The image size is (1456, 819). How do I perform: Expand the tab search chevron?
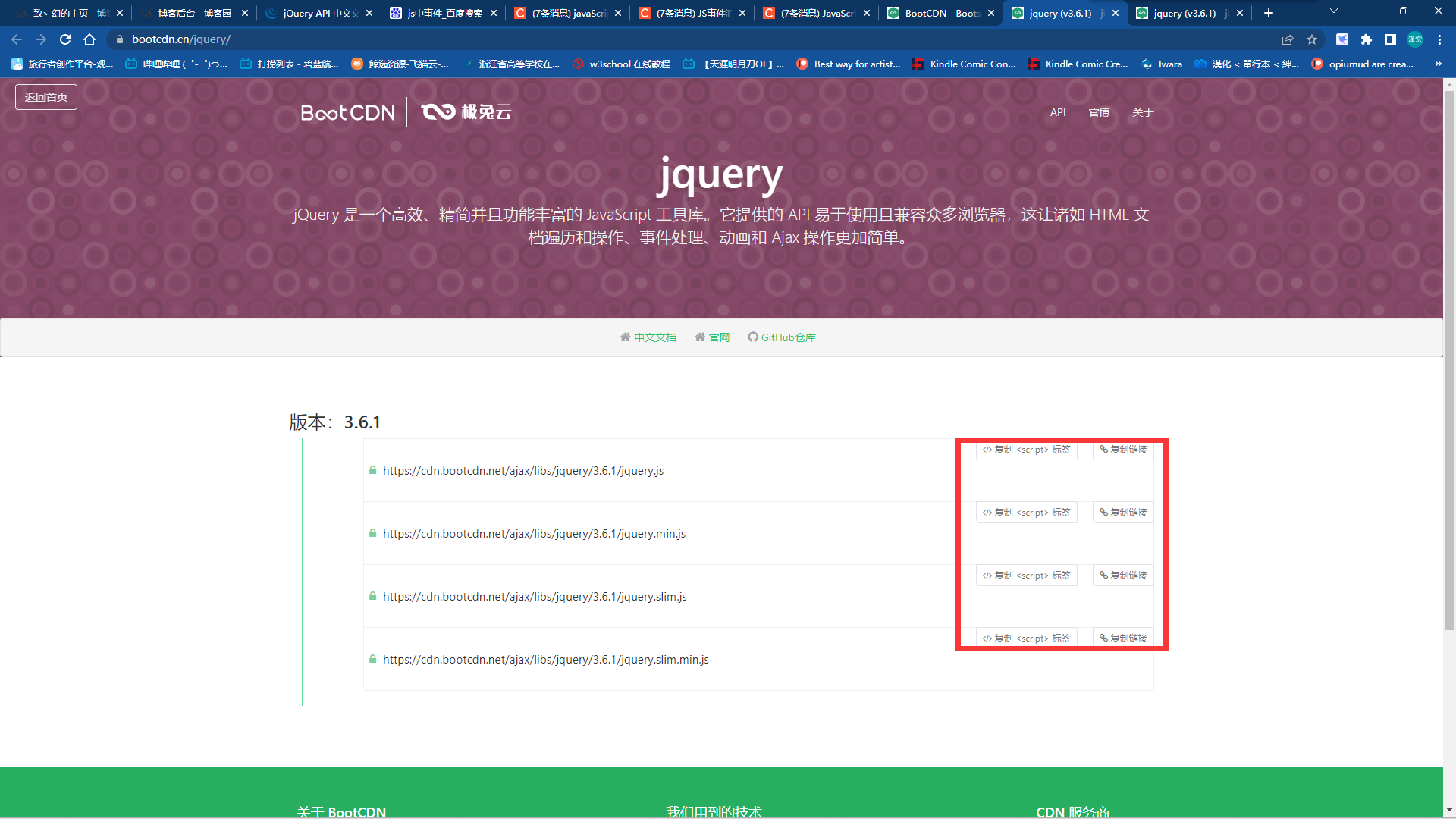pyautogui.click(x=1334, y=11)
